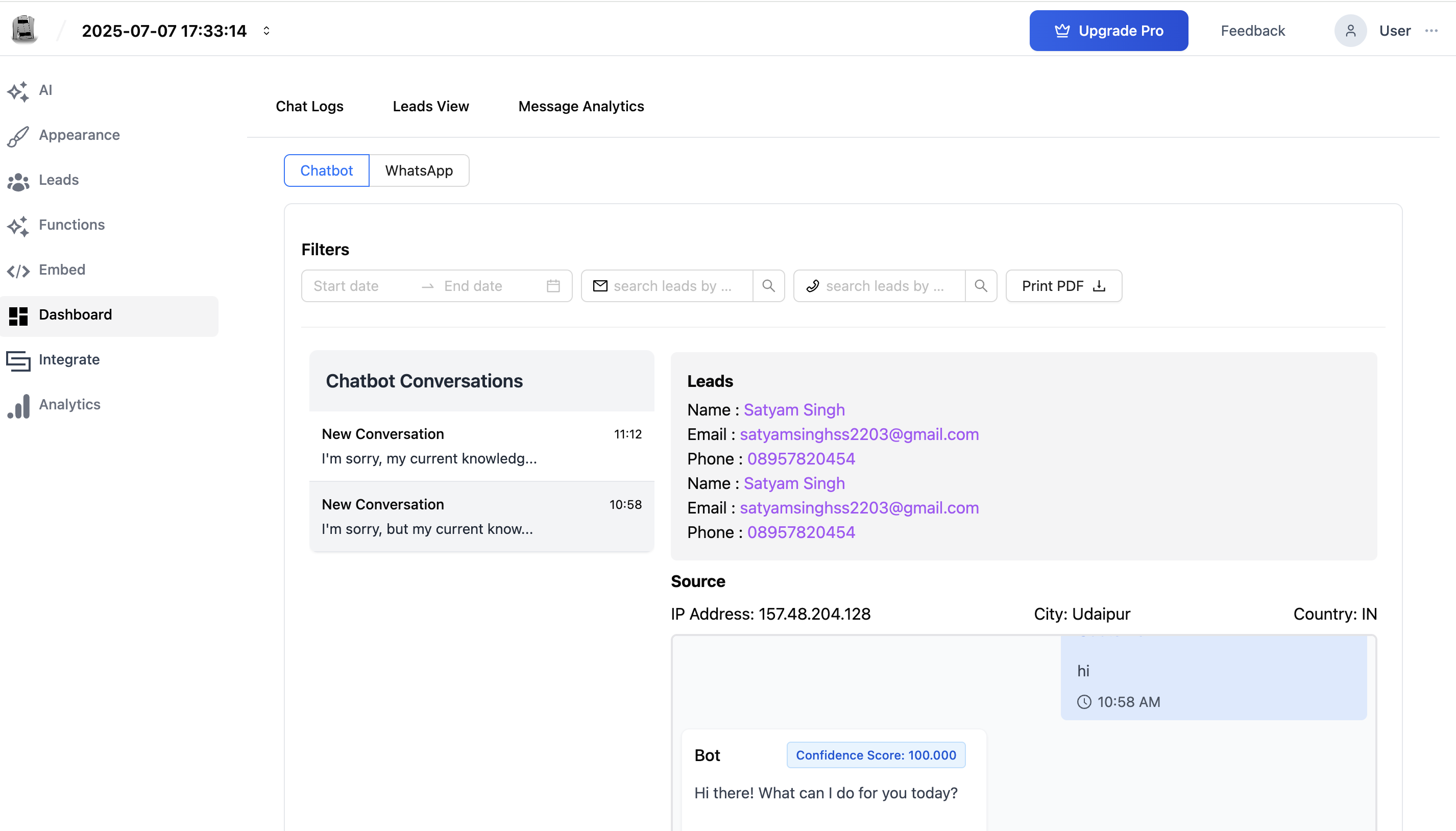Viewport: 1456px width, 831px height.
Task: Open the Embed code-brackets icon
Action: pyautogui.click(x=18, y=271)
